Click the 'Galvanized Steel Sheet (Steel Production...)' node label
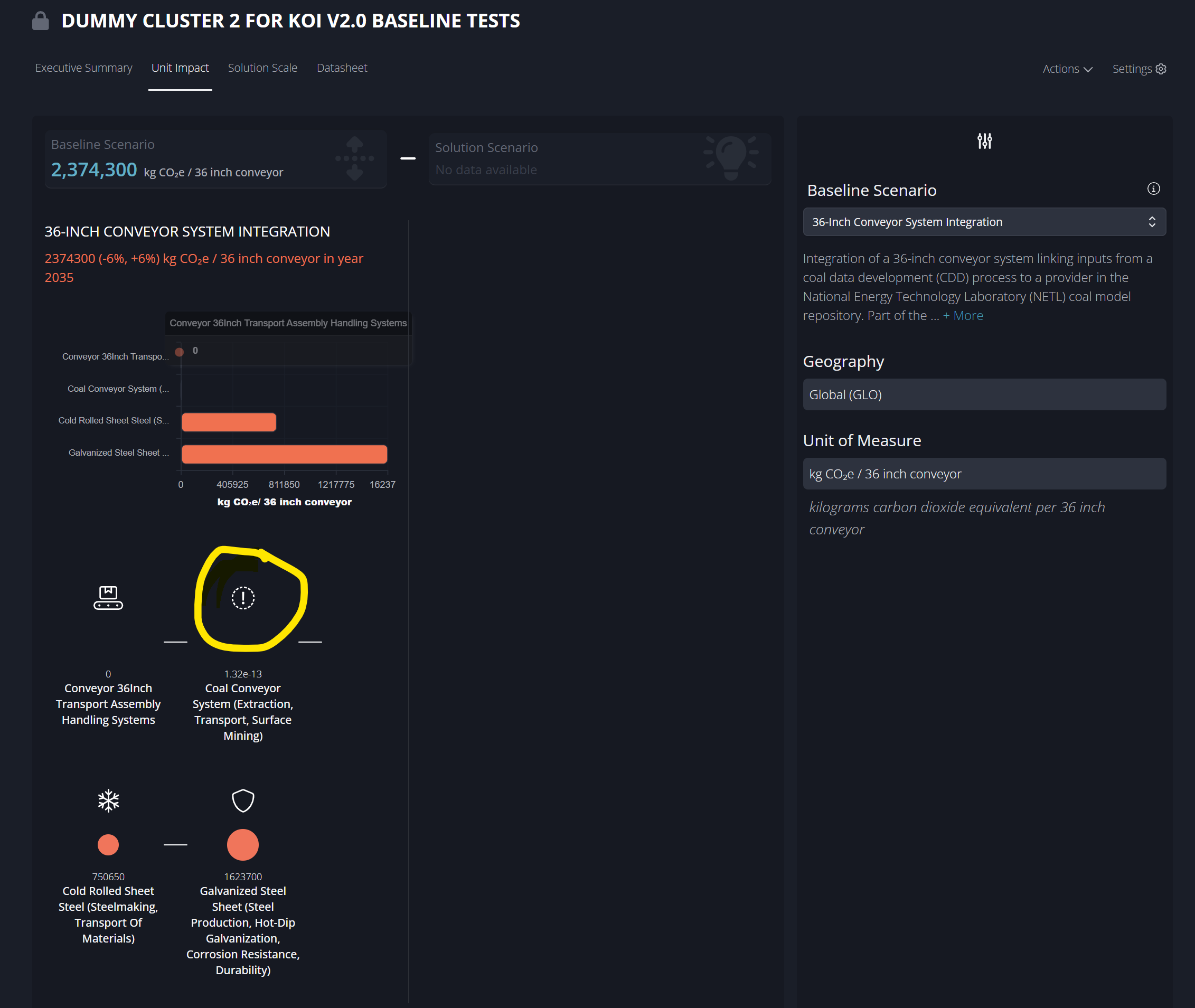This screenshot has height=1008, width=1195. 243,930
